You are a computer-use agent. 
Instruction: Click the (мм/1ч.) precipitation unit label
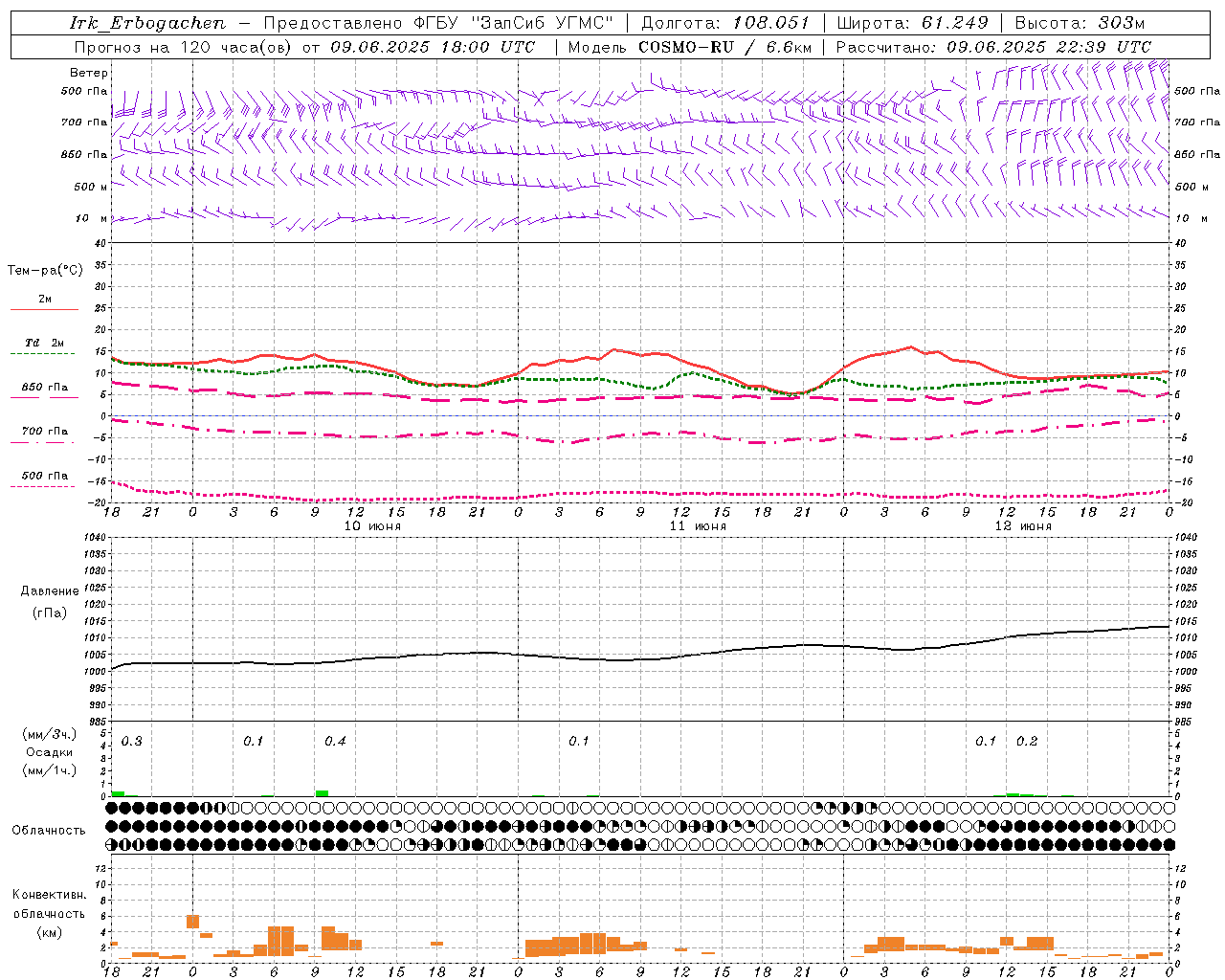(50, 770)
